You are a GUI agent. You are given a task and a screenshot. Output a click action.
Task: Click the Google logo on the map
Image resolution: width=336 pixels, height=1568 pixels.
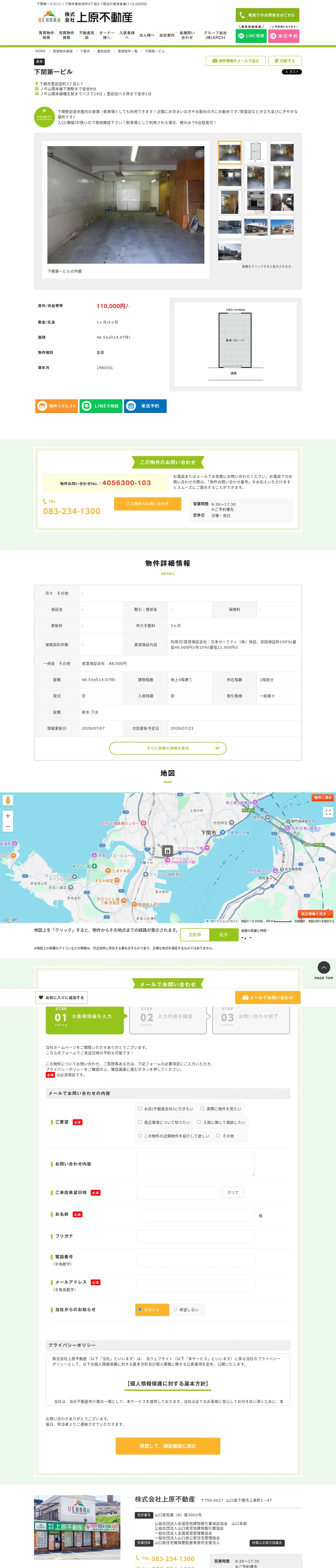pyautogui.click(x=10, y=920)
